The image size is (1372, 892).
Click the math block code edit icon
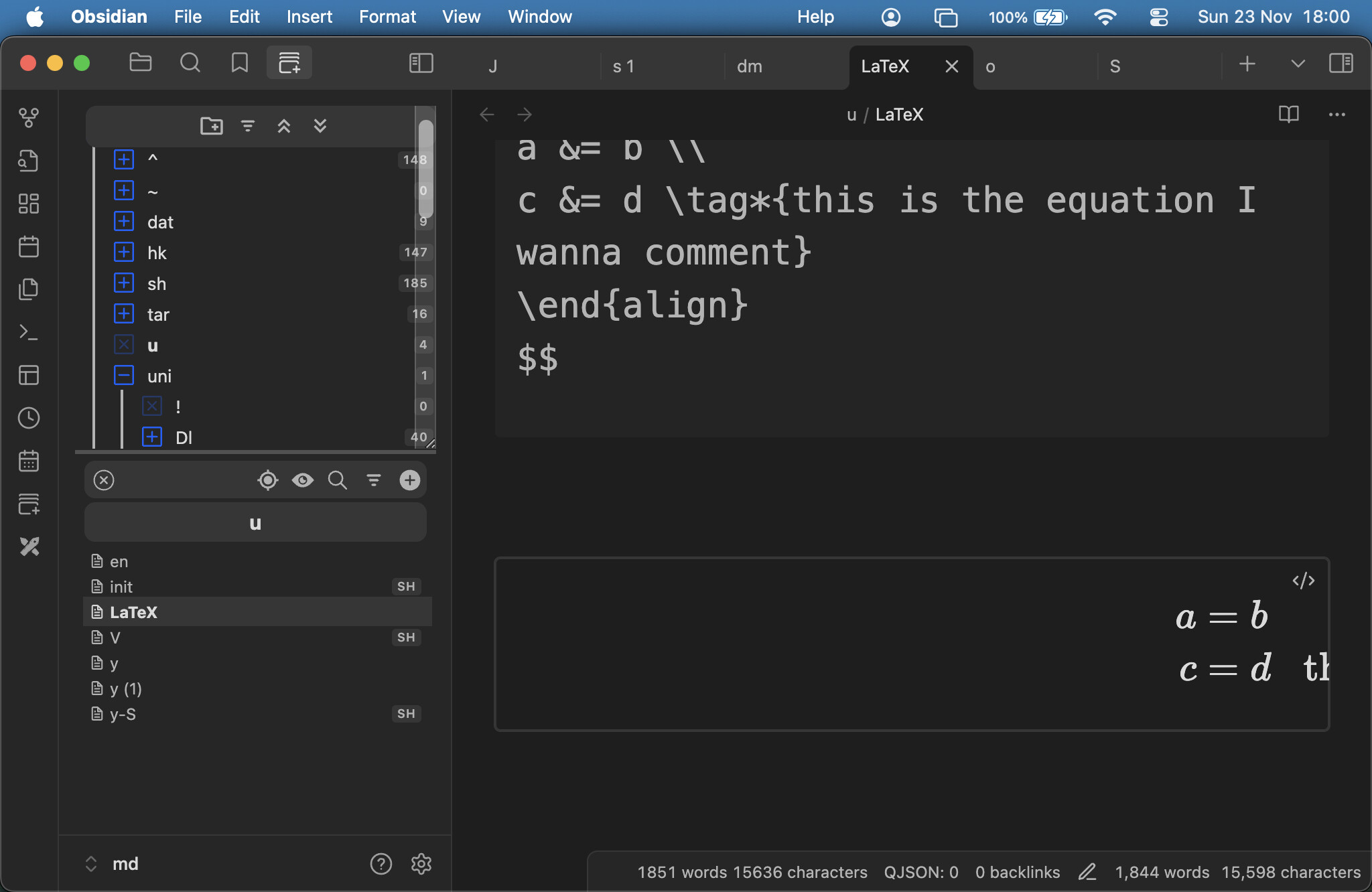pos(1303,581)
